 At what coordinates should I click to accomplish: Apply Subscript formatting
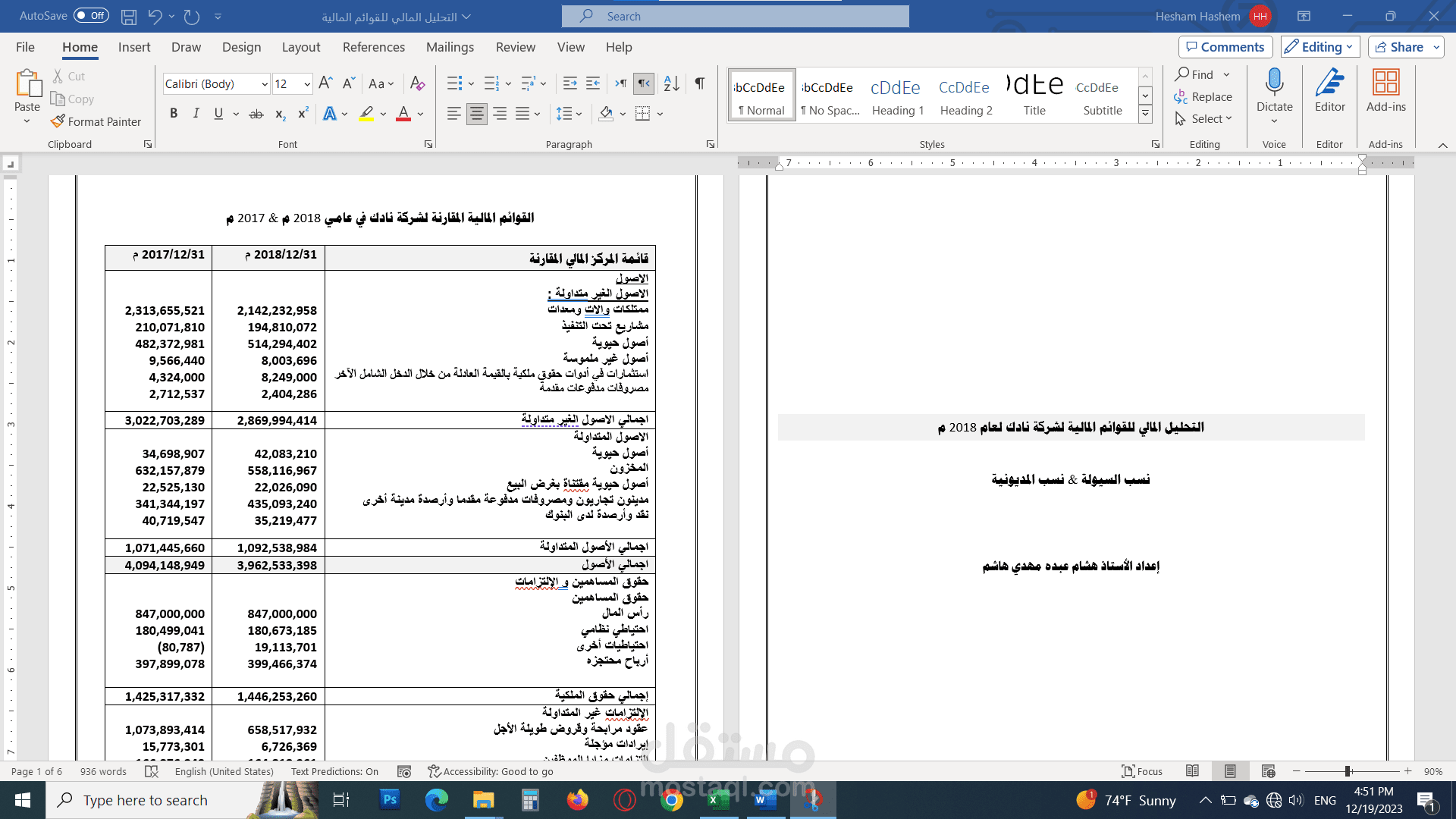coord(280,114)
